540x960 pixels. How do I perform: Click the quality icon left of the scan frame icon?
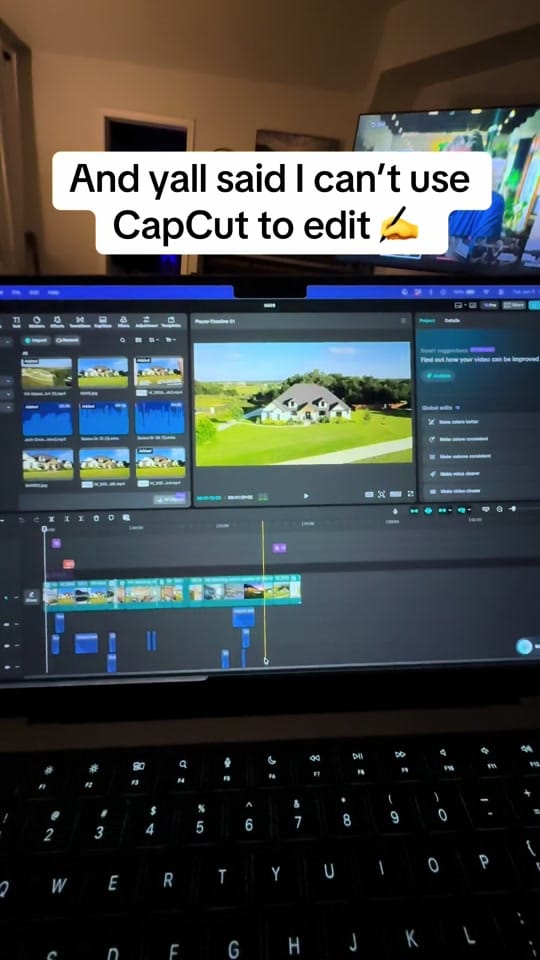click(369, 493)
